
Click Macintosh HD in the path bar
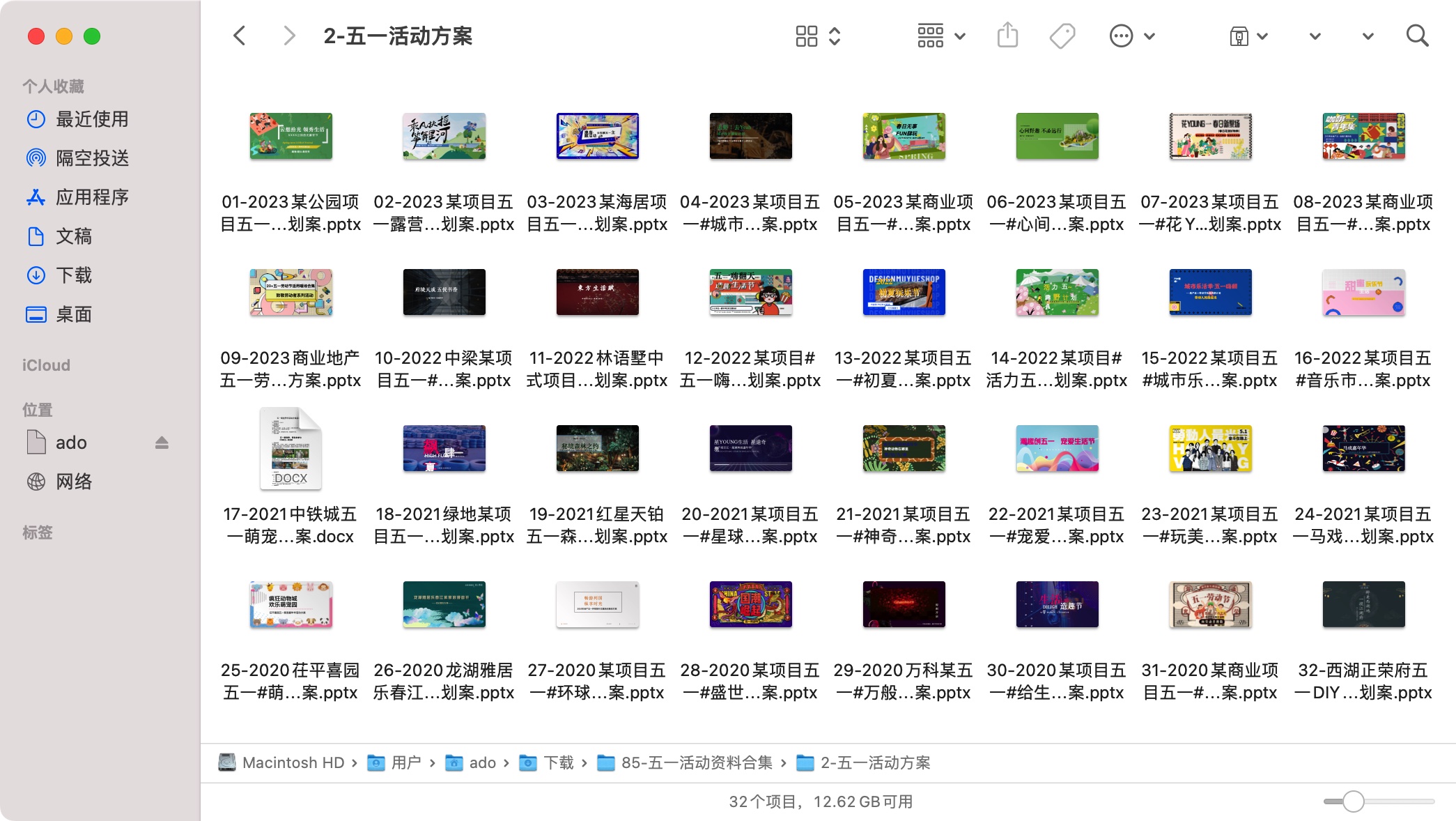coord(293,762)
